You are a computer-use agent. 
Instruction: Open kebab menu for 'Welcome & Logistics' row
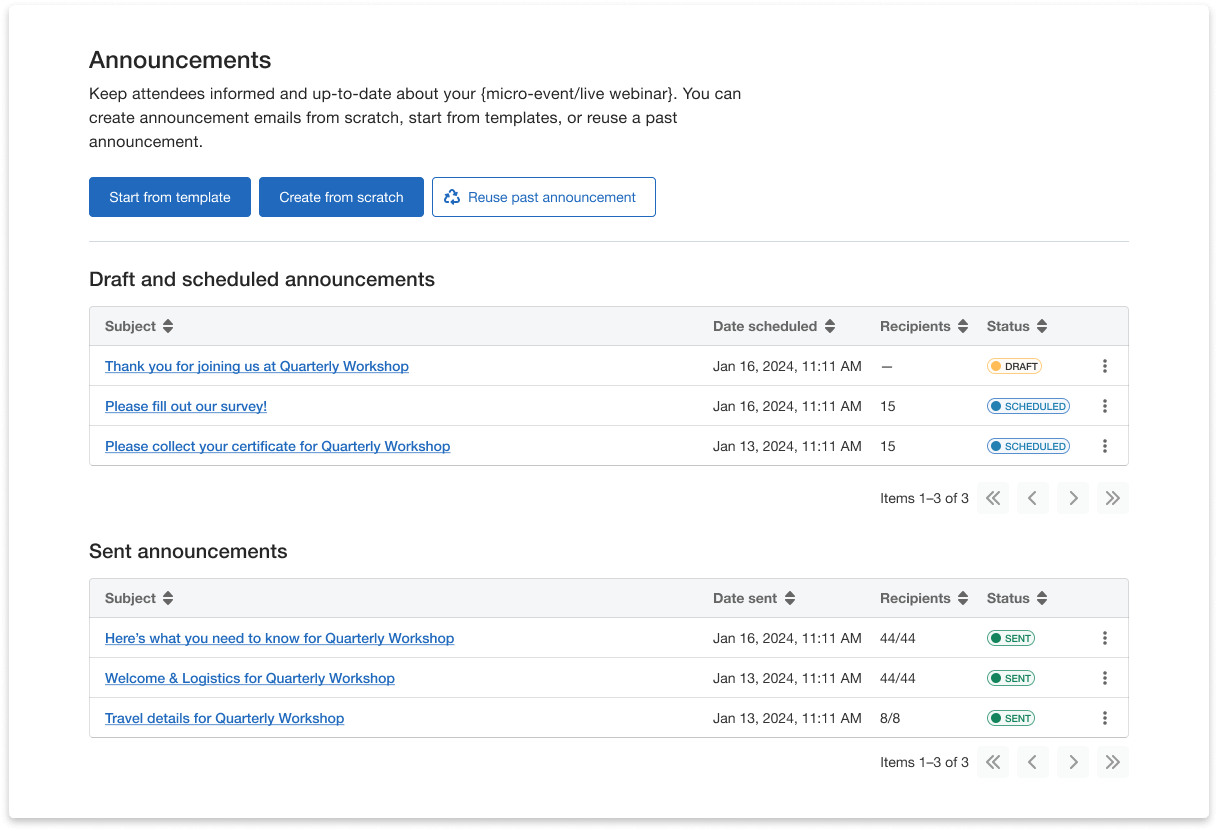pos(1104,678)
